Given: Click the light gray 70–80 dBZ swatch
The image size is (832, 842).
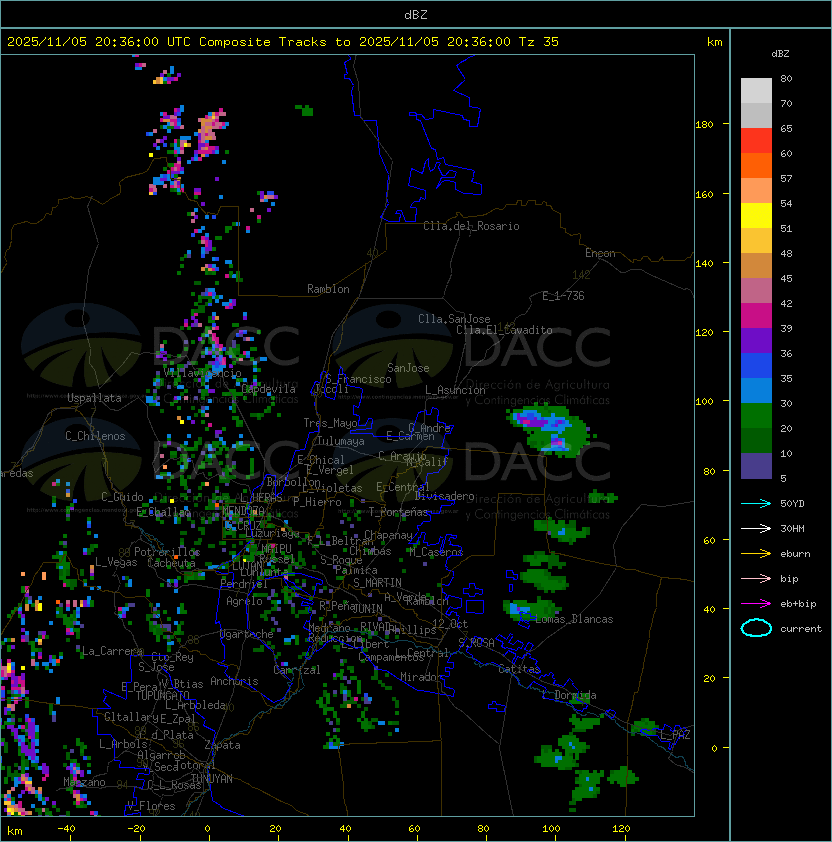Looking at the screenshot, I should pyautogui.click(x=756, y=90).
